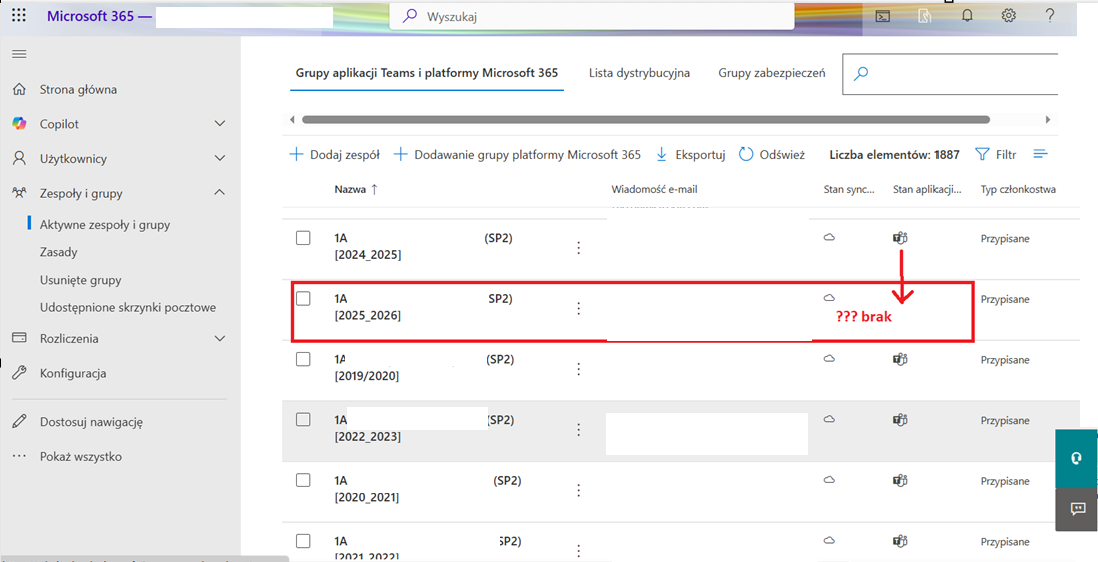Click the Dodaj zespół button
The height and width of the screenshot is (562, 1098).
click(x=335, y=155)
